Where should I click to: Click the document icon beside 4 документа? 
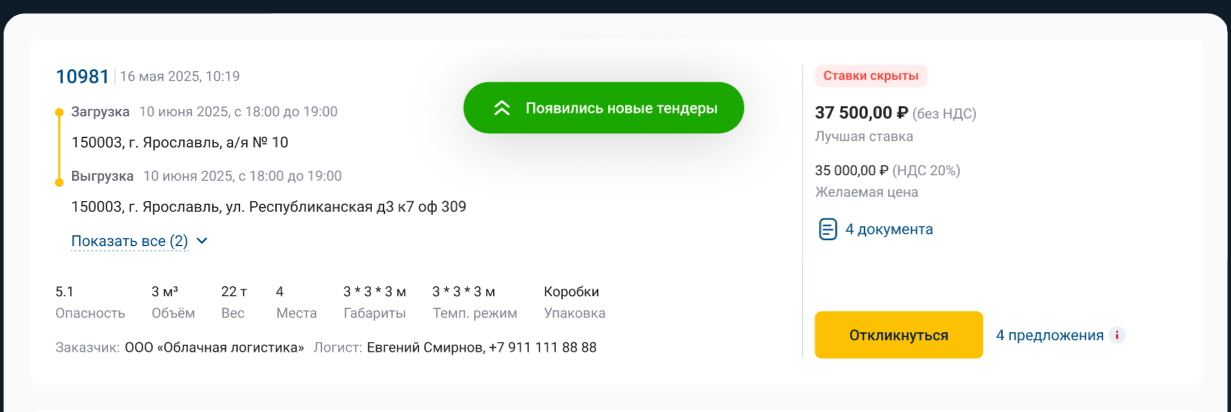point(828,229)
